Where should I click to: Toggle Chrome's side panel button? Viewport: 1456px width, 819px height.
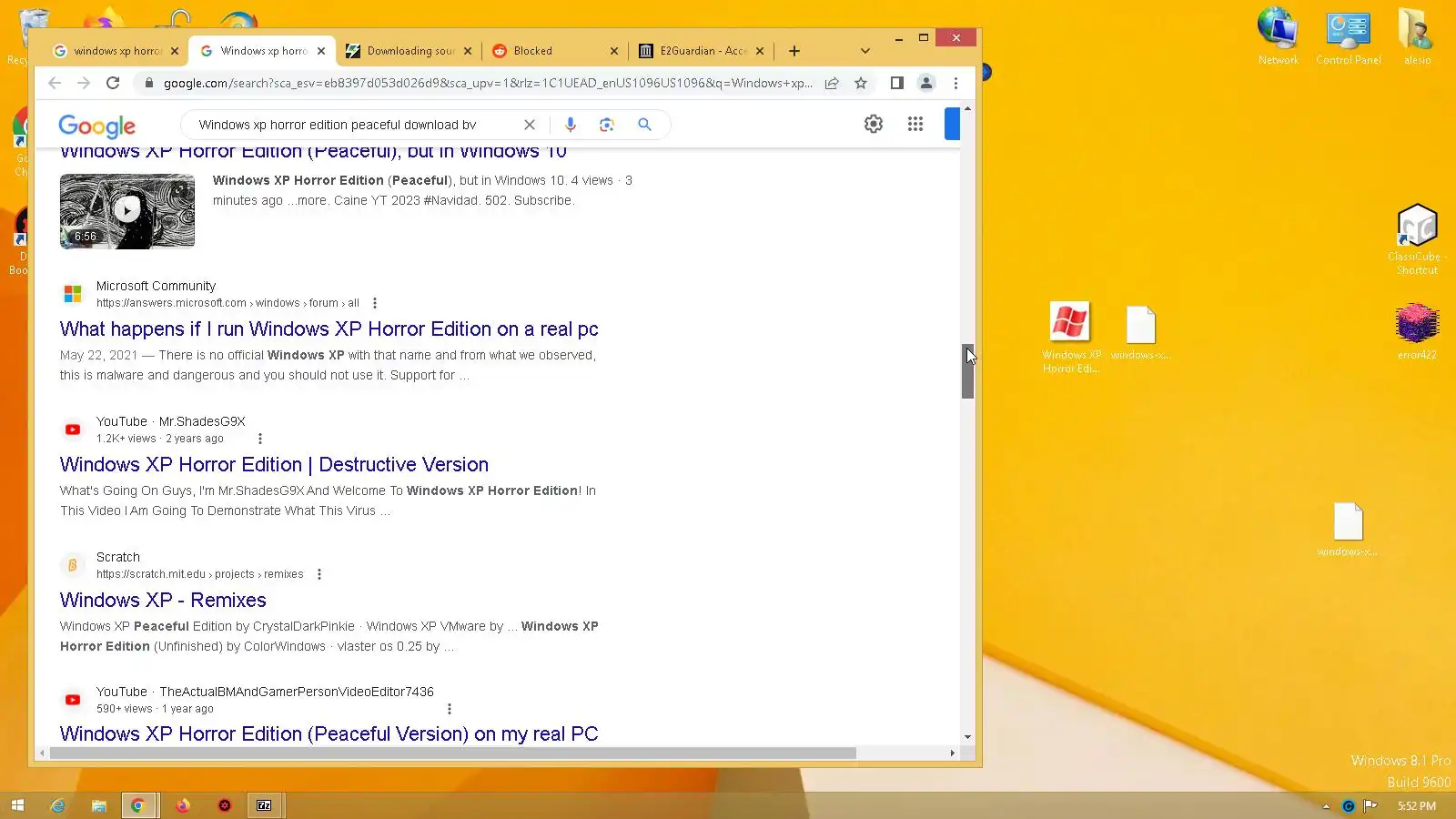click(896, 83)
